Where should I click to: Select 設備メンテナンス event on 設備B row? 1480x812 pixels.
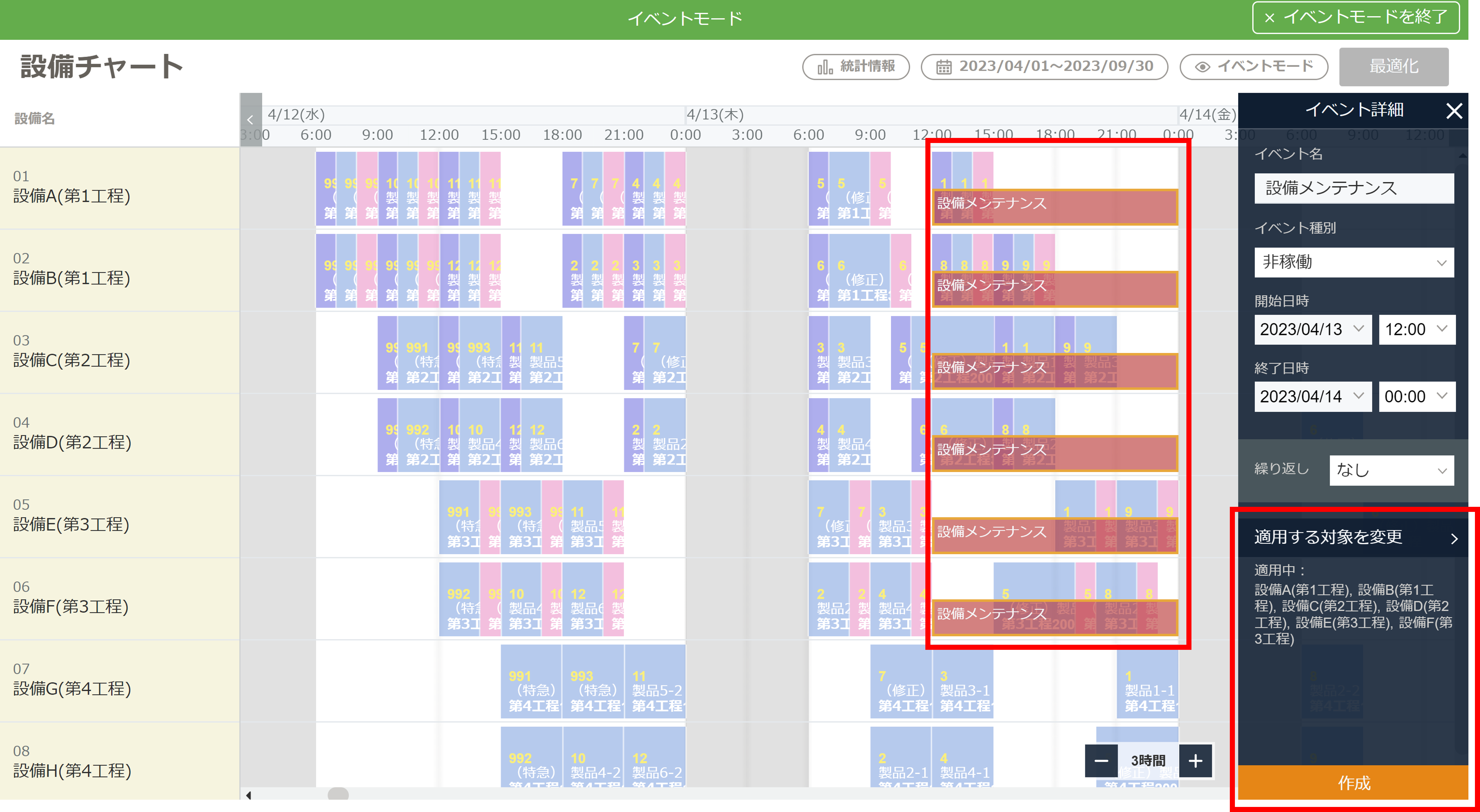point(1055,289)
